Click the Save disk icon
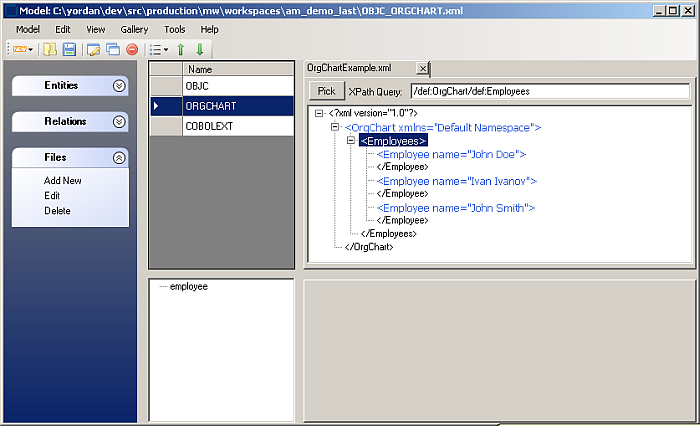The width and height of the screenshot is (700, 426). click(69, 49)
